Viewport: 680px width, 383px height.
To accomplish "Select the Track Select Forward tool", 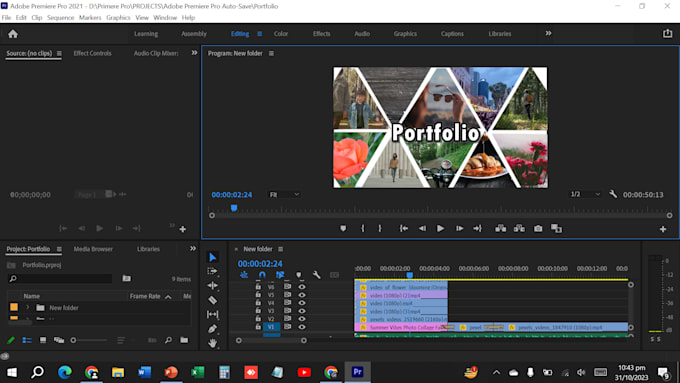I will tap(212, 271).
